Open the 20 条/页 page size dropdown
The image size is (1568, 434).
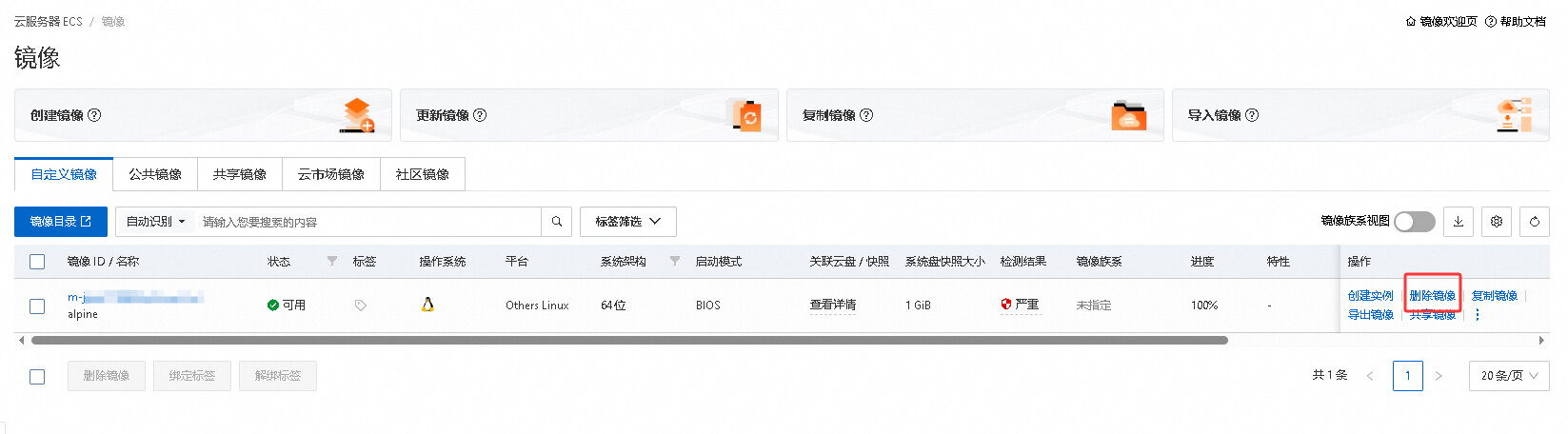(x=1508, y=376)
